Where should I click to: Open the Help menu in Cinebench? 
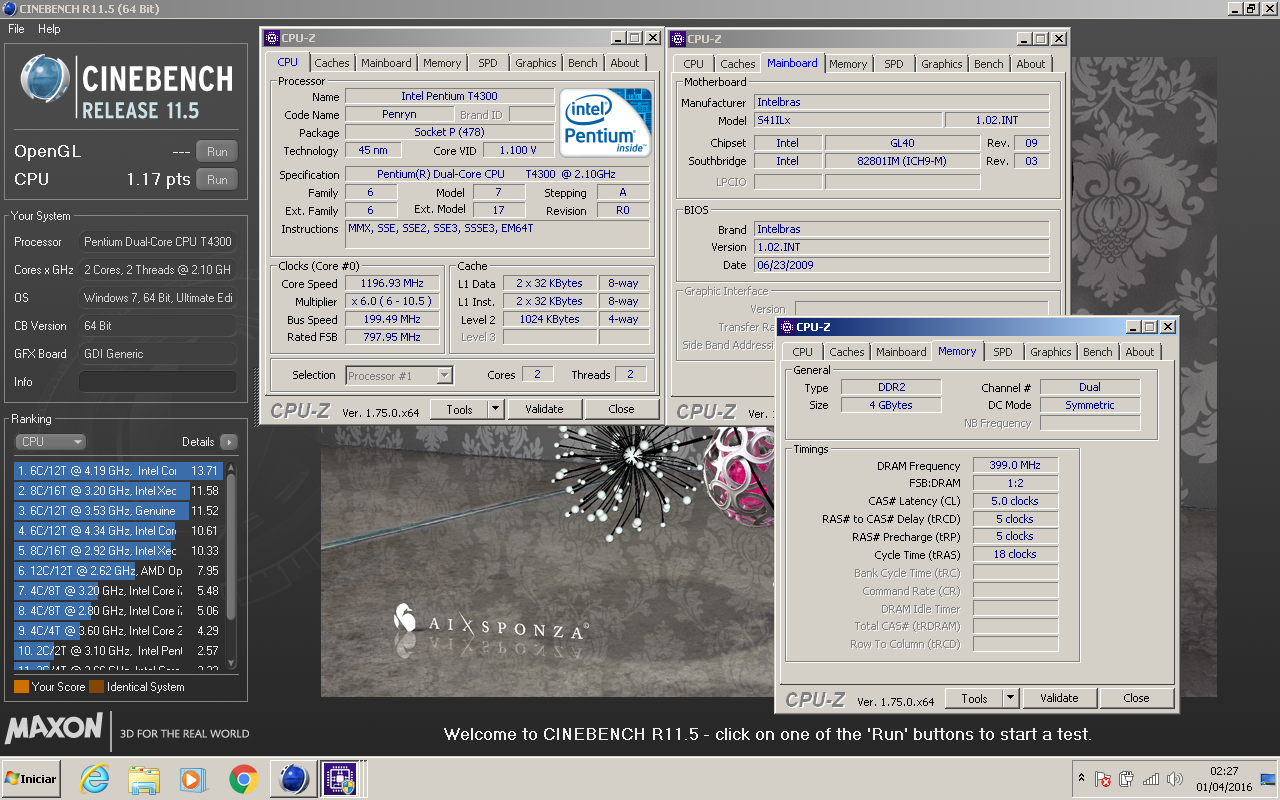(x=49, y=29)
